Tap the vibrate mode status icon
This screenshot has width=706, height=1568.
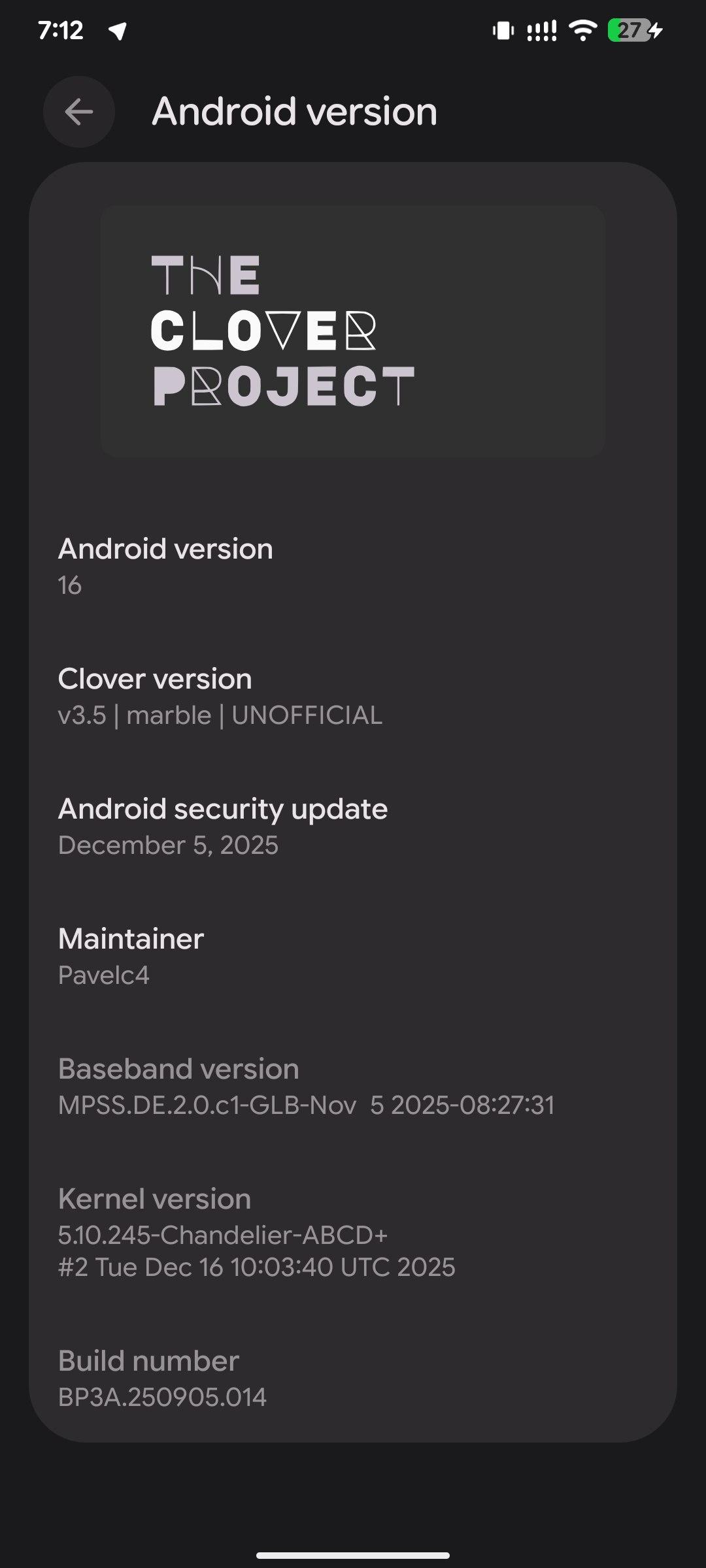(503, 31)
